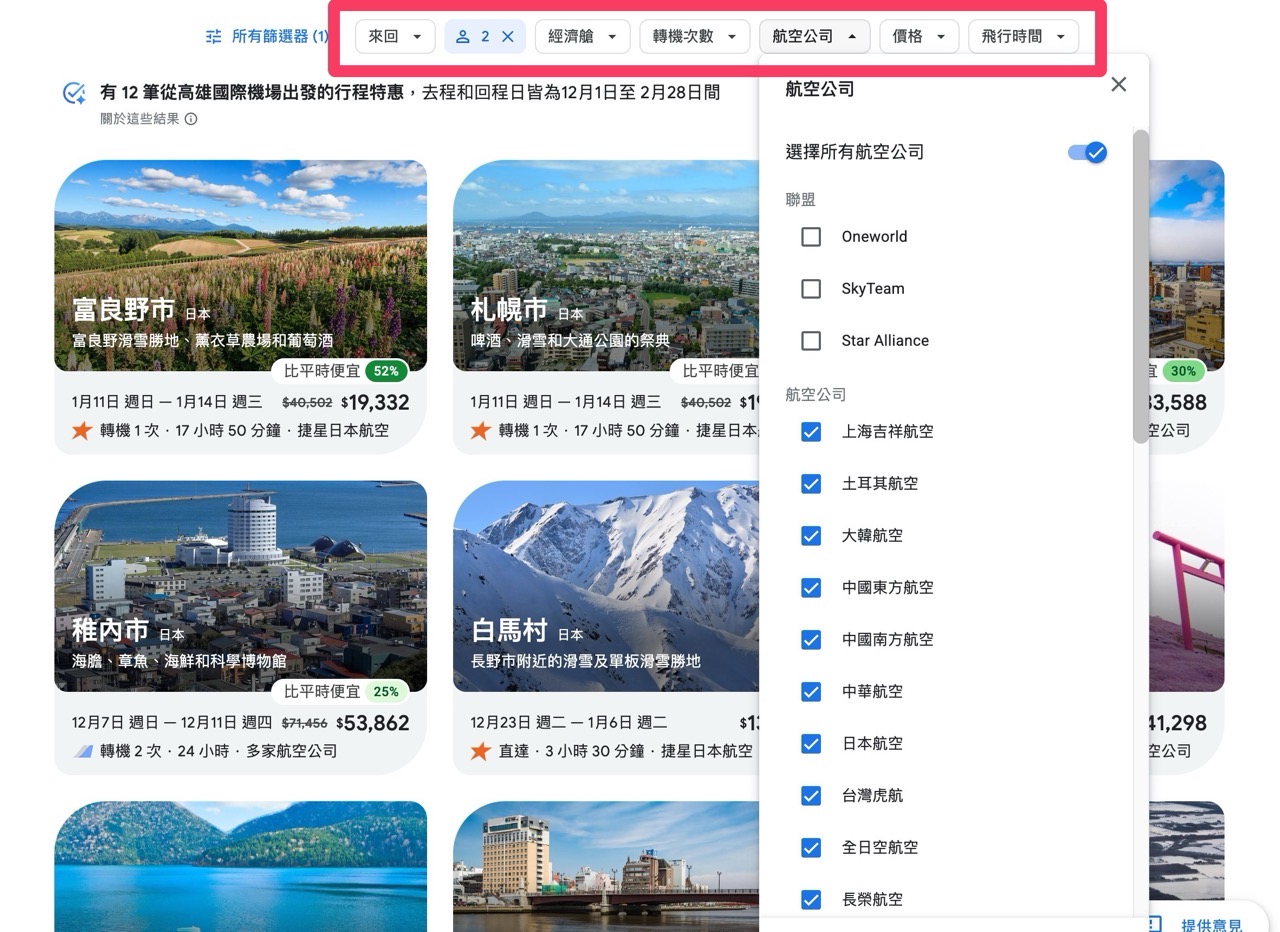Click the price trend graph icon on 稚內市 card

pos(81,751)
